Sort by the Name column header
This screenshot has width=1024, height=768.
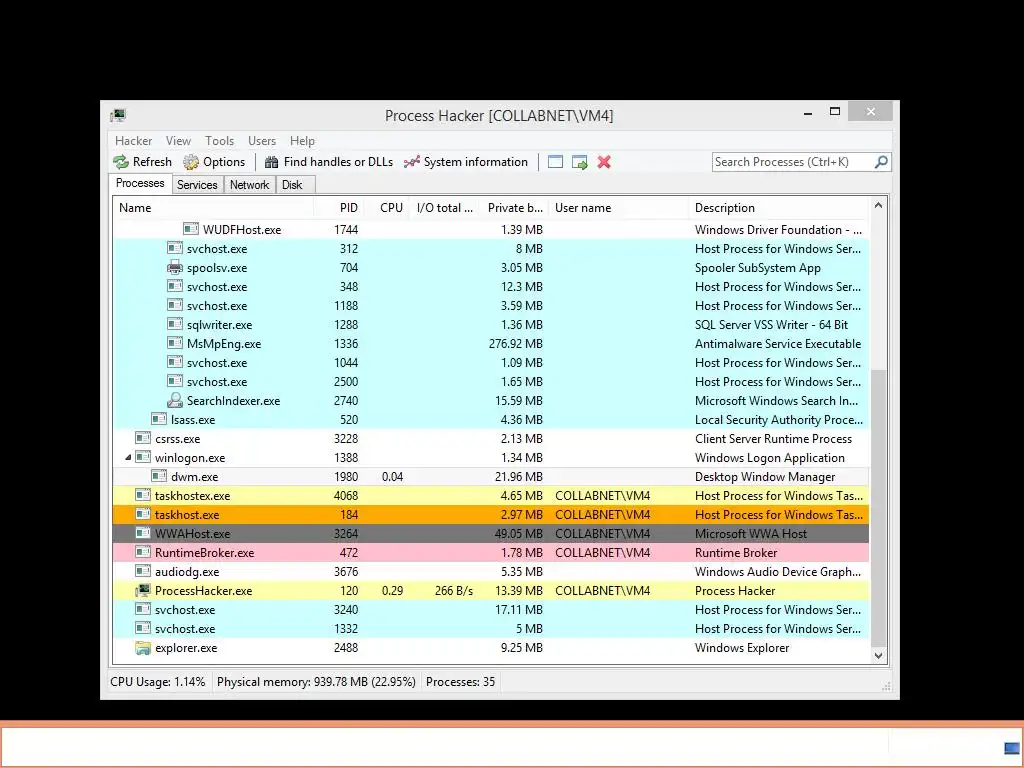pyautogui.click(x=214, y=208)
